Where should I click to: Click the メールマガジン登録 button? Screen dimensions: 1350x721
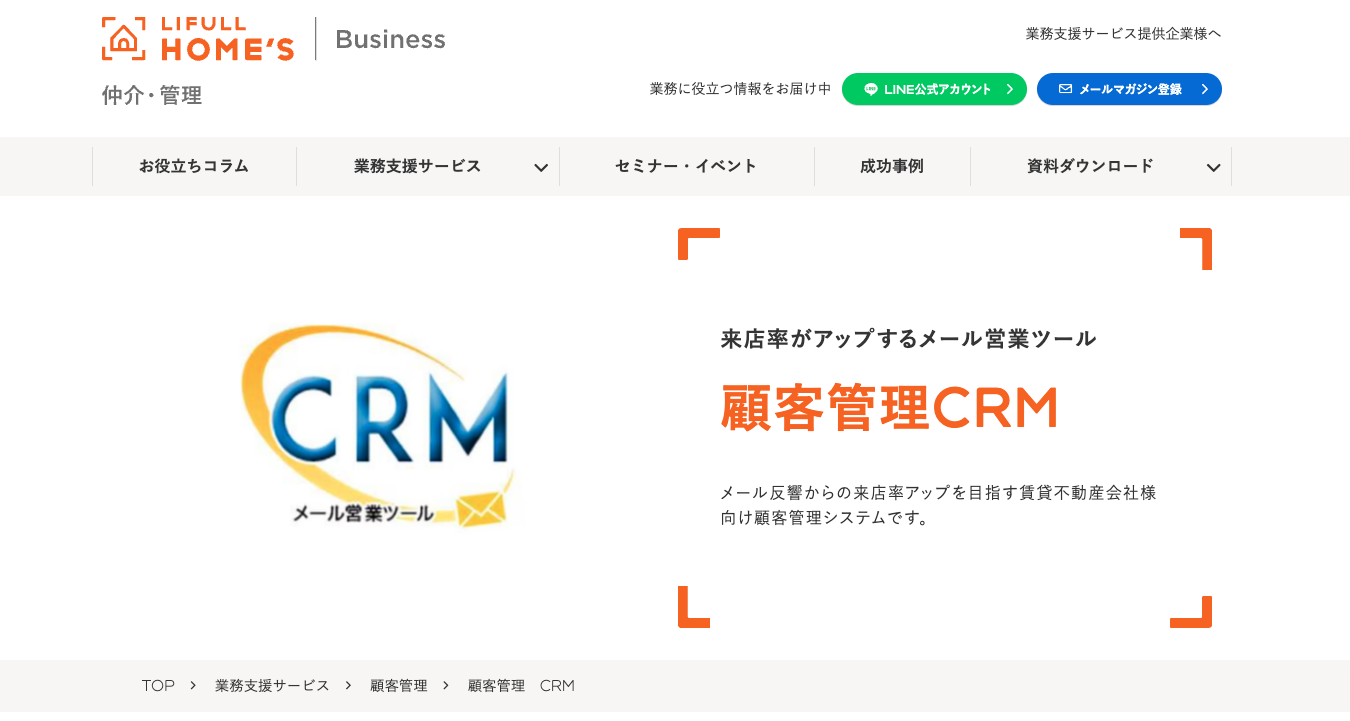(x=1129, y=89)
